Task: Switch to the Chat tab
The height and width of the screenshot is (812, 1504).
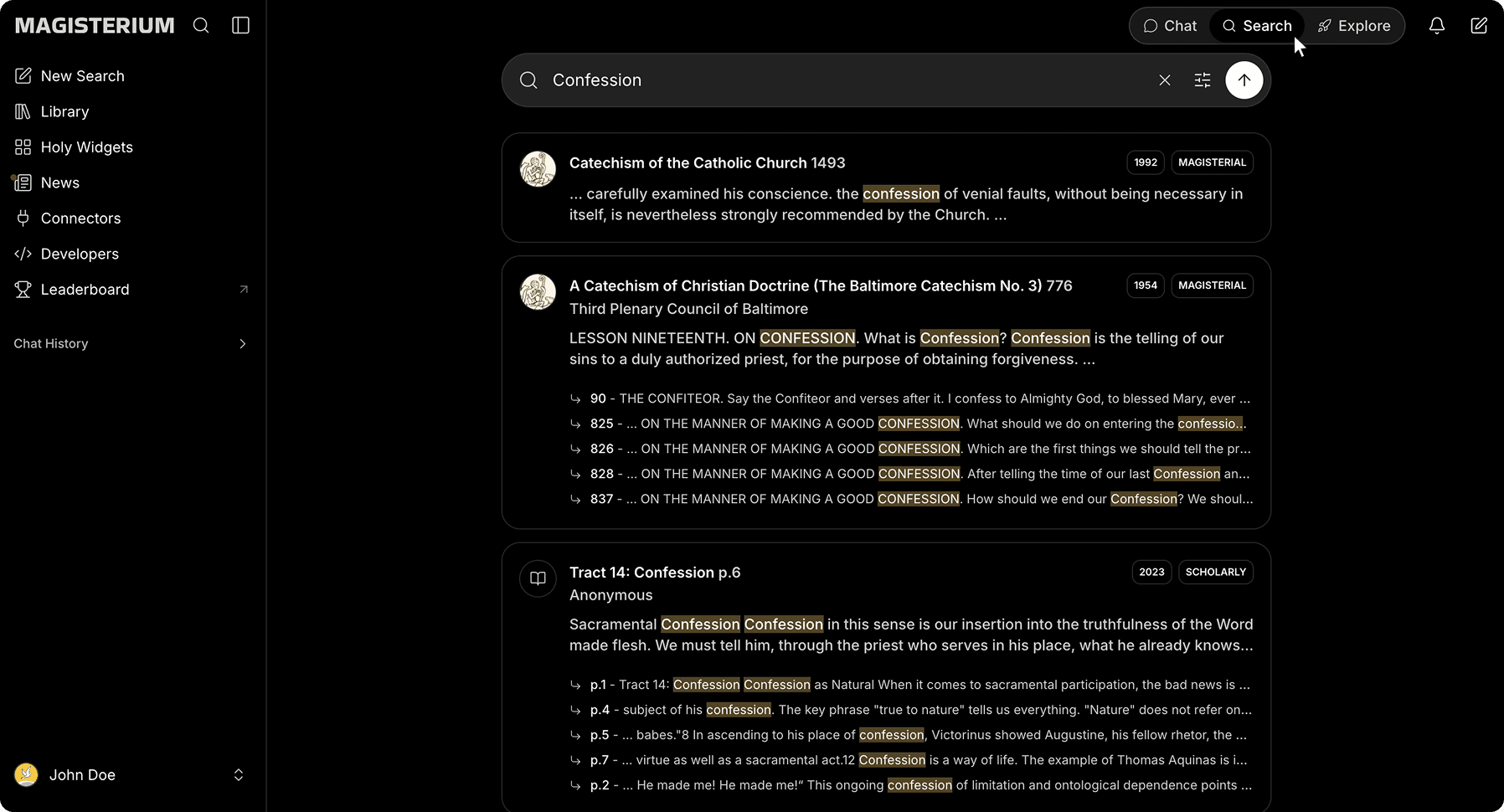Action: coord(1170,26)
